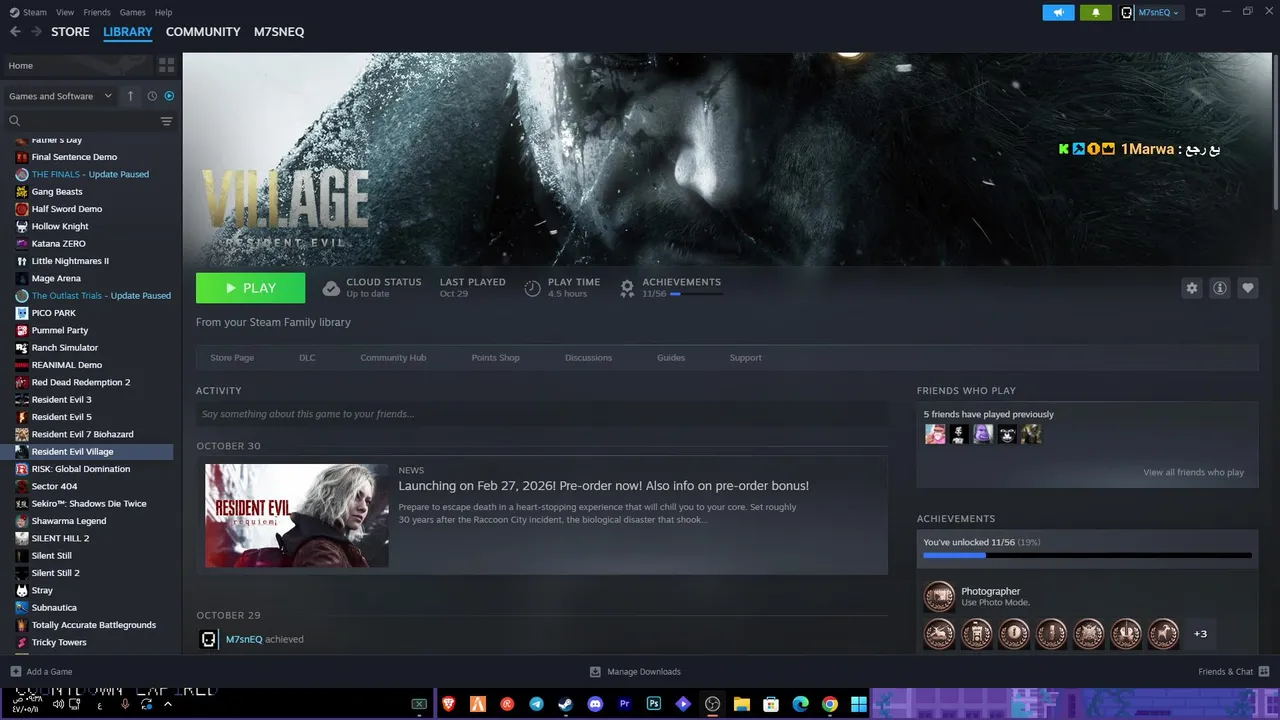The width and height of the screenshot is (1280, 720).
Task: Open the View menu
Action: tap(65, 12)
